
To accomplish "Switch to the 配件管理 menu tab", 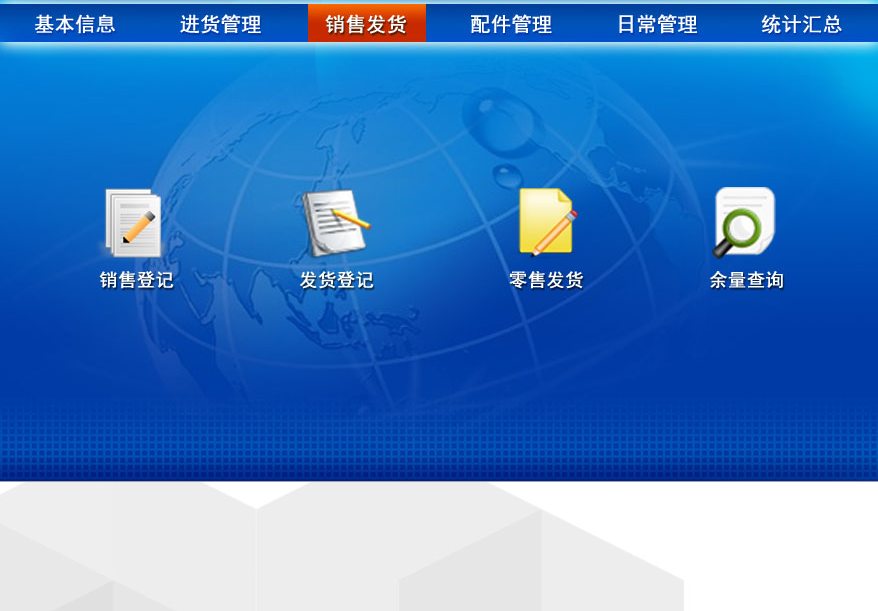I will (511, 24).
